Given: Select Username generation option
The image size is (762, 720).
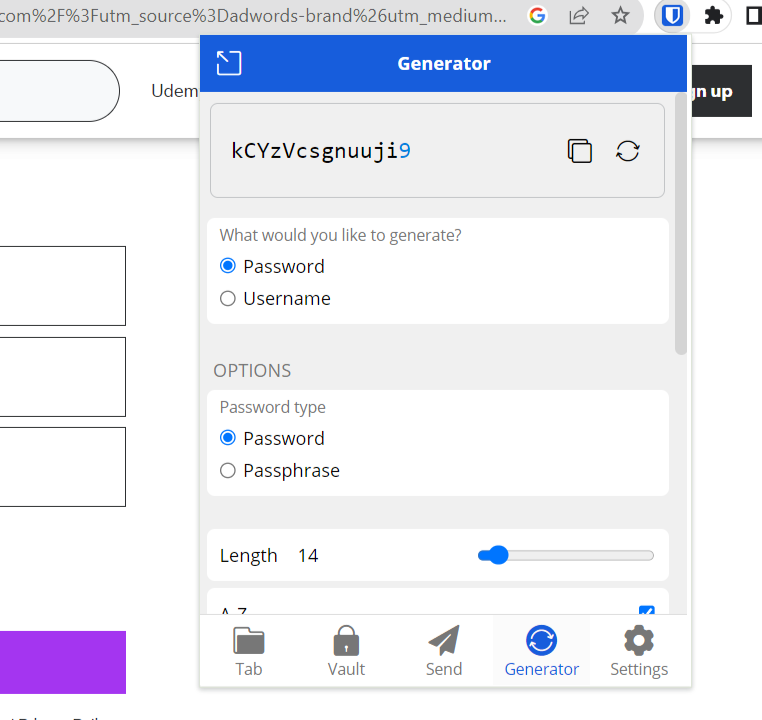Looking at the screenshot, I should pyautogui.click(x=228, y=298).
